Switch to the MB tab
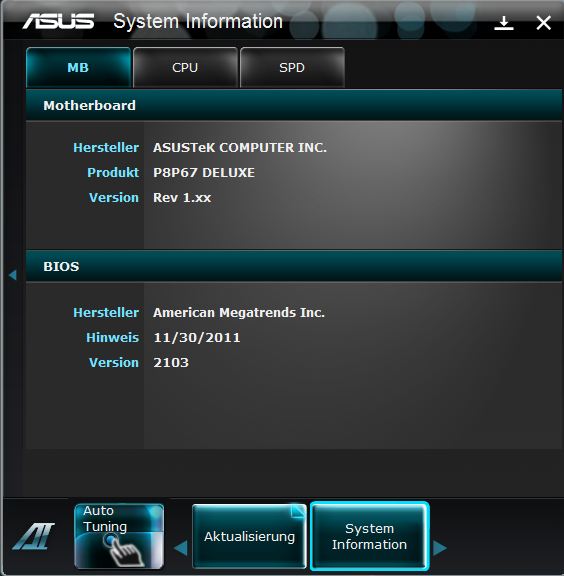This screenshot has width=564, height=576. click(x=78, y=67)
